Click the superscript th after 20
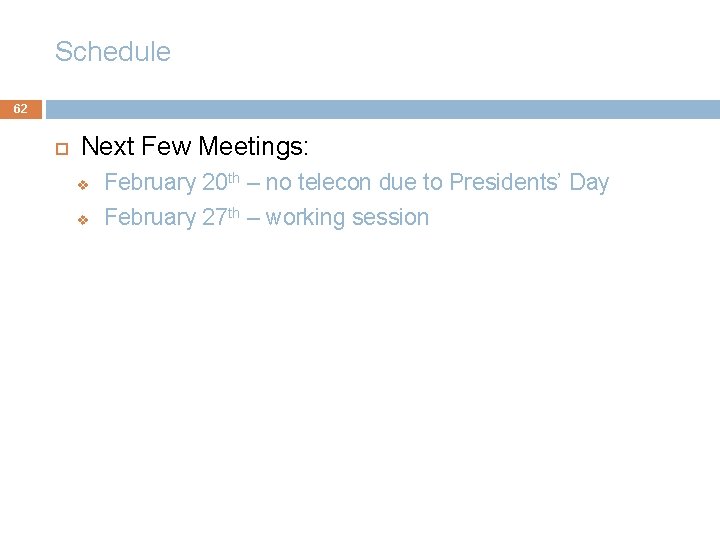The image size is (720, 540). [x=233, y=177]
